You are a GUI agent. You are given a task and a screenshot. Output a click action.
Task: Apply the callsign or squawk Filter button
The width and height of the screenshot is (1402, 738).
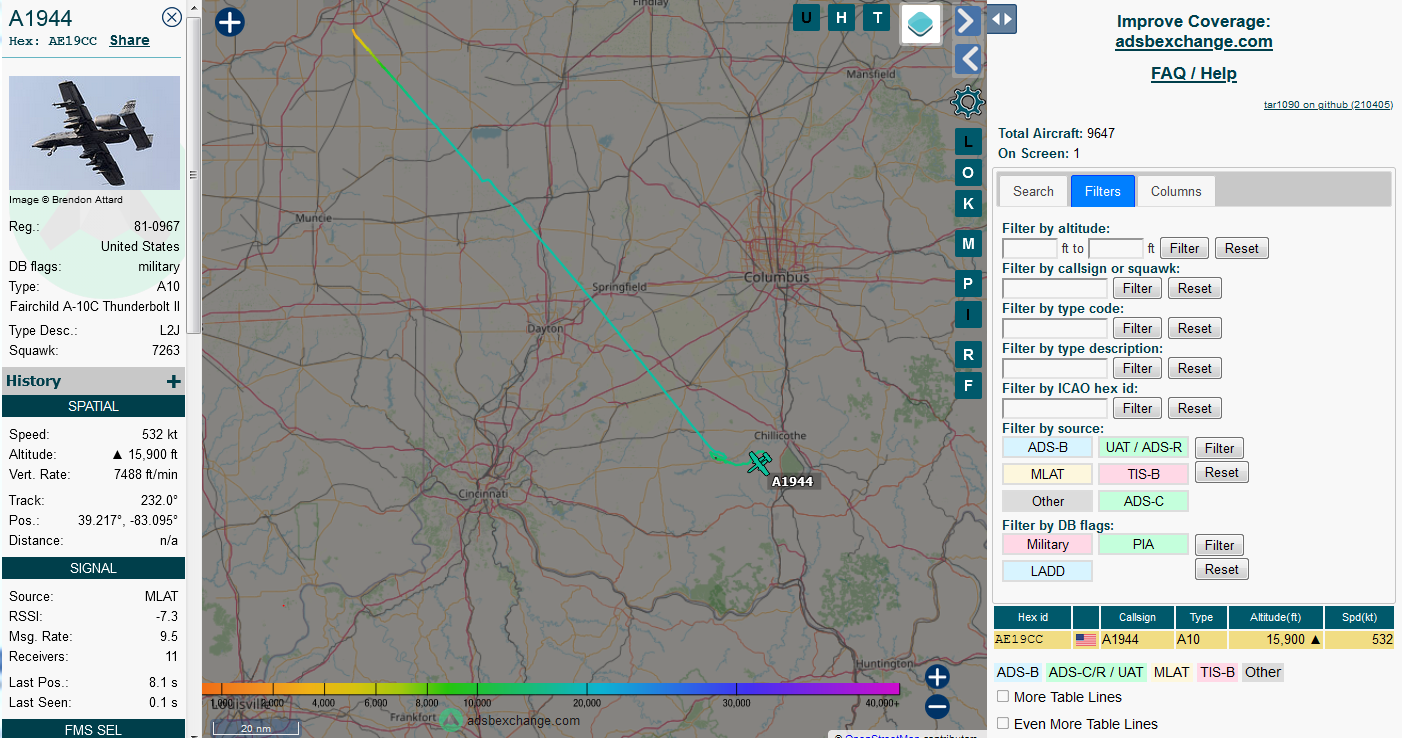(1138, 288)
